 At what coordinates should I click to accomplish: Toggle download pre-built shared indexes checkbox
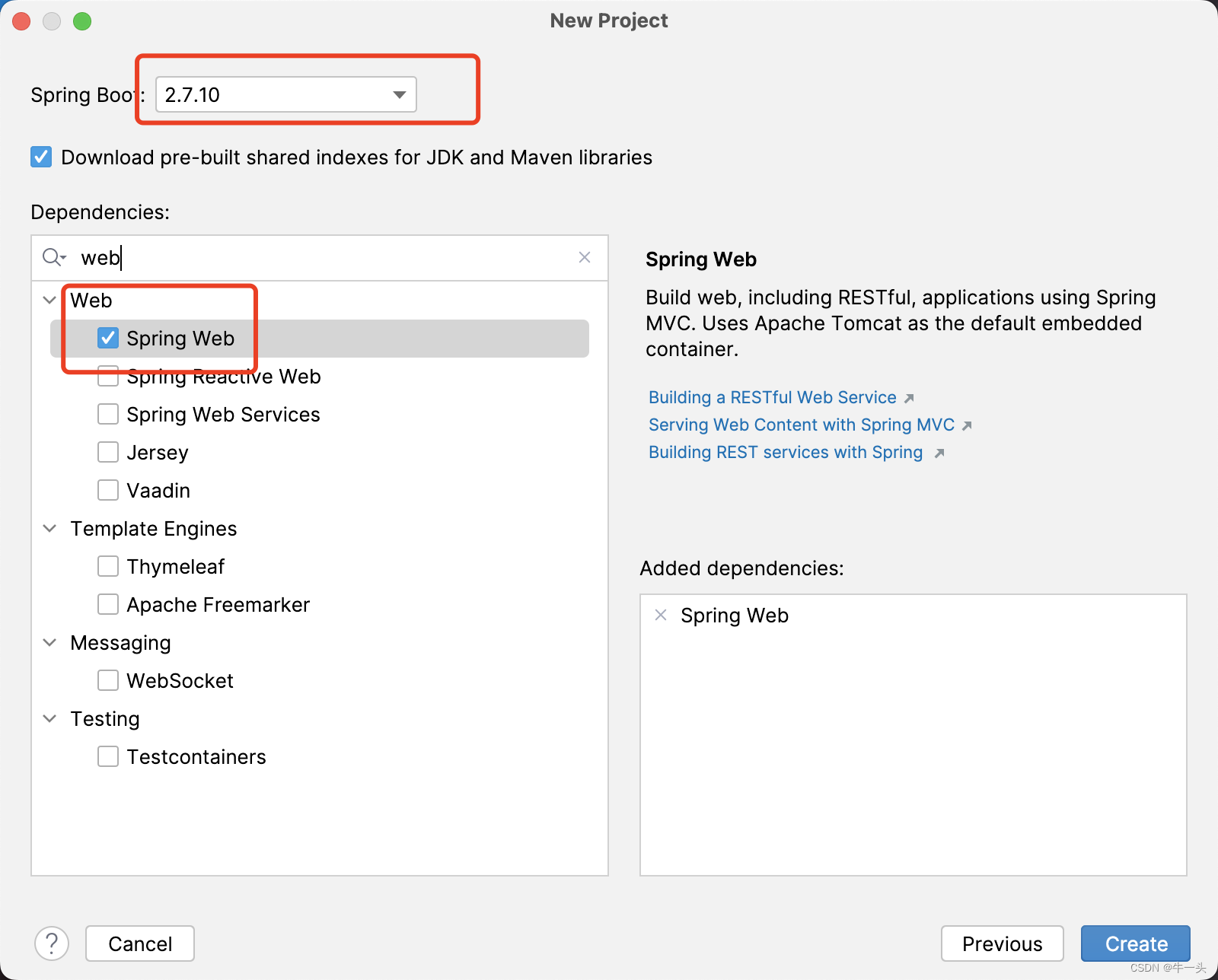(41, 157)
